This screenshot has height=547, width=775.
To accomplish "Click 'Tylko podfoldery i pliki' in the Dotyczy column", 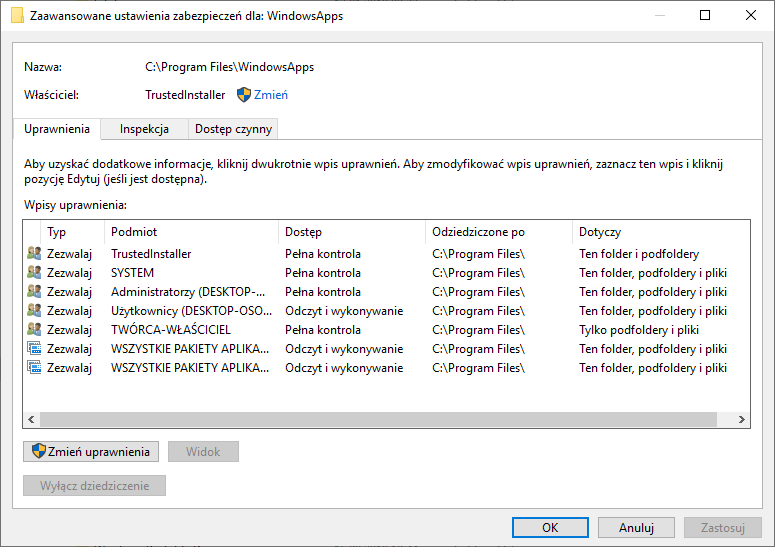I will click(639, 330).
